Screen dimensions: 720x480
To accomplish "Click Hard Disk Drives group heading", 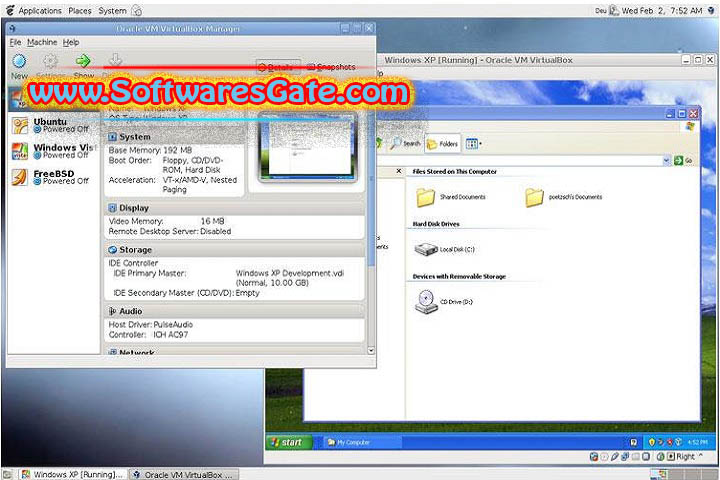I will pyautogui.click(x=436, y=224).
